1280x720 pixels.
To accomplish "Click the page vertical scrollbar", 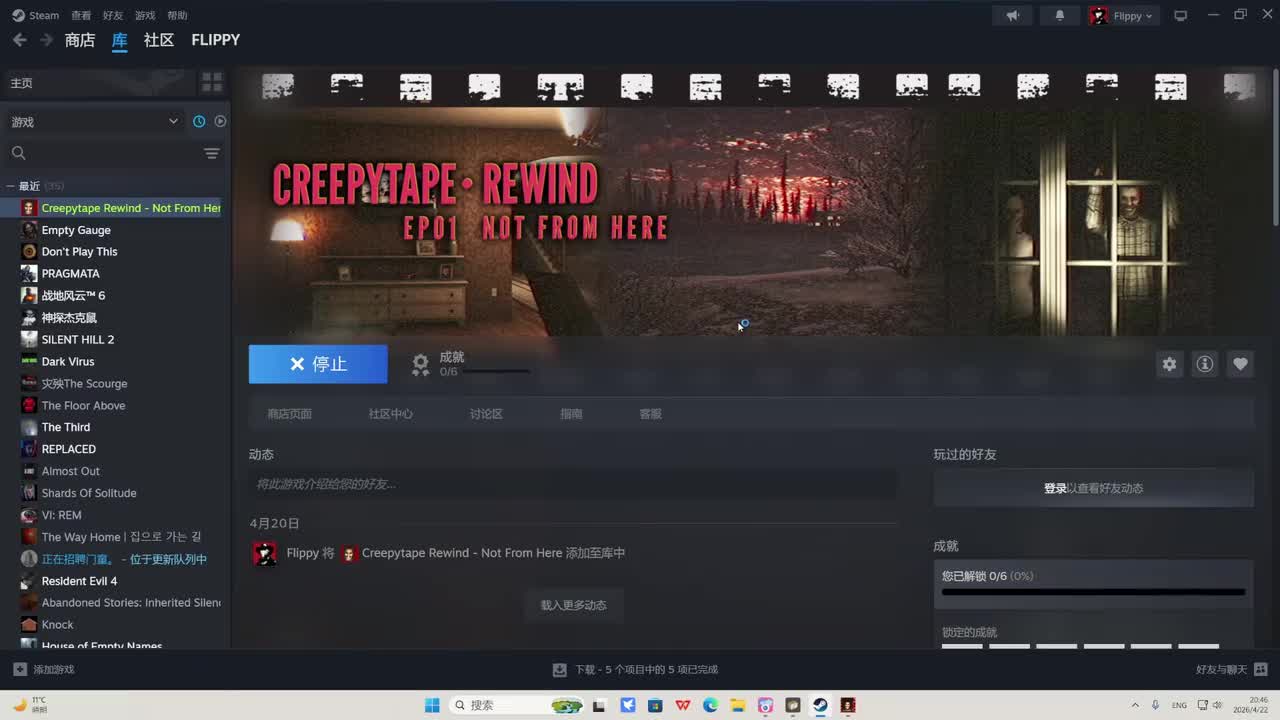I will [1275, 150].
